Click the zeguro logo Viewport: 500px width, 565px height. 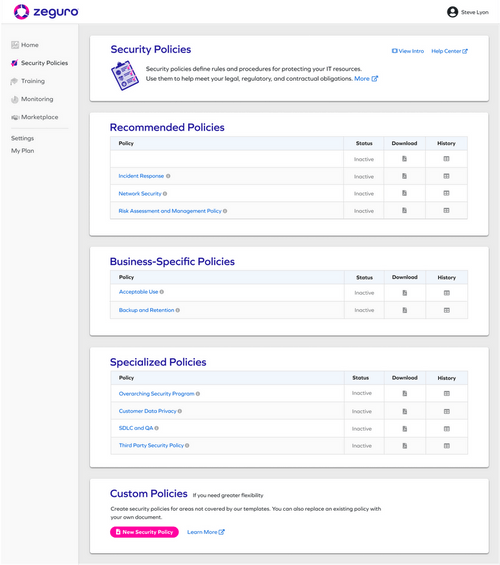click(x=46, y=12)
